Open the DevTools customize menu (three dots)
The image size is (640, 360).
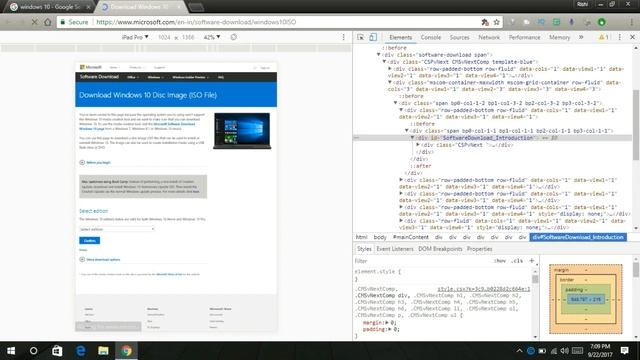coord(620,37)
